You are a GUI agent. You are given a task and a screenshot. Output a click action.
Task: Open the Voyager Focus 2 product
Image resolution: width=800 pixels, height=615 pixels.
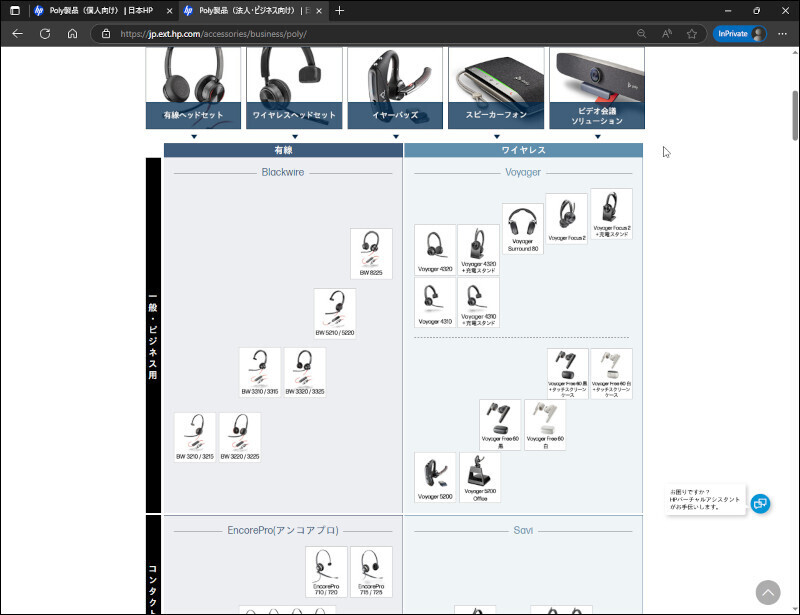pos(567,218)
